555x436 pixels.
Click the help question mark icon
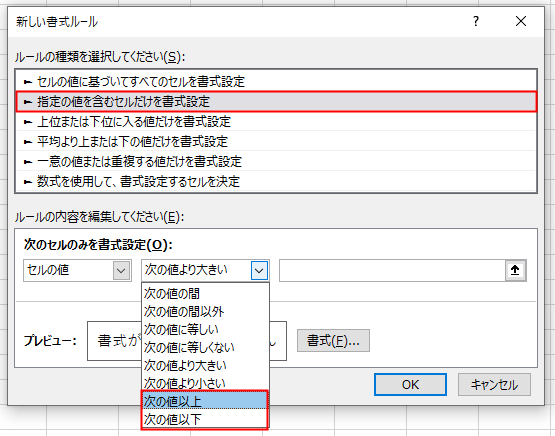pyautogui.click(x=476, y=22)
